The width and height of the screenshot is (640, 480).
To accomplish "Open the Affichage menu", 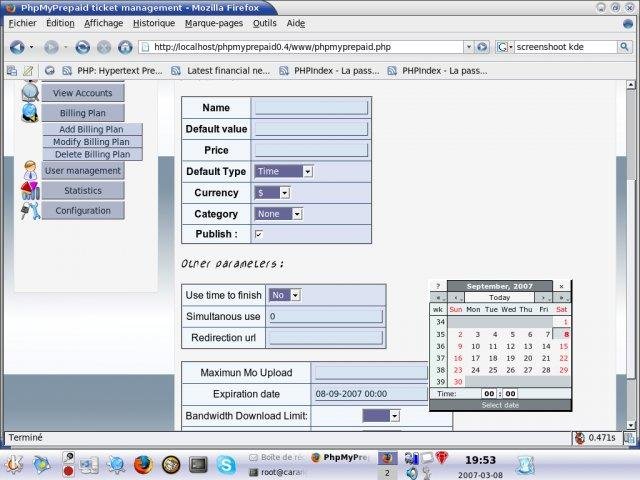I will (104, 23).
